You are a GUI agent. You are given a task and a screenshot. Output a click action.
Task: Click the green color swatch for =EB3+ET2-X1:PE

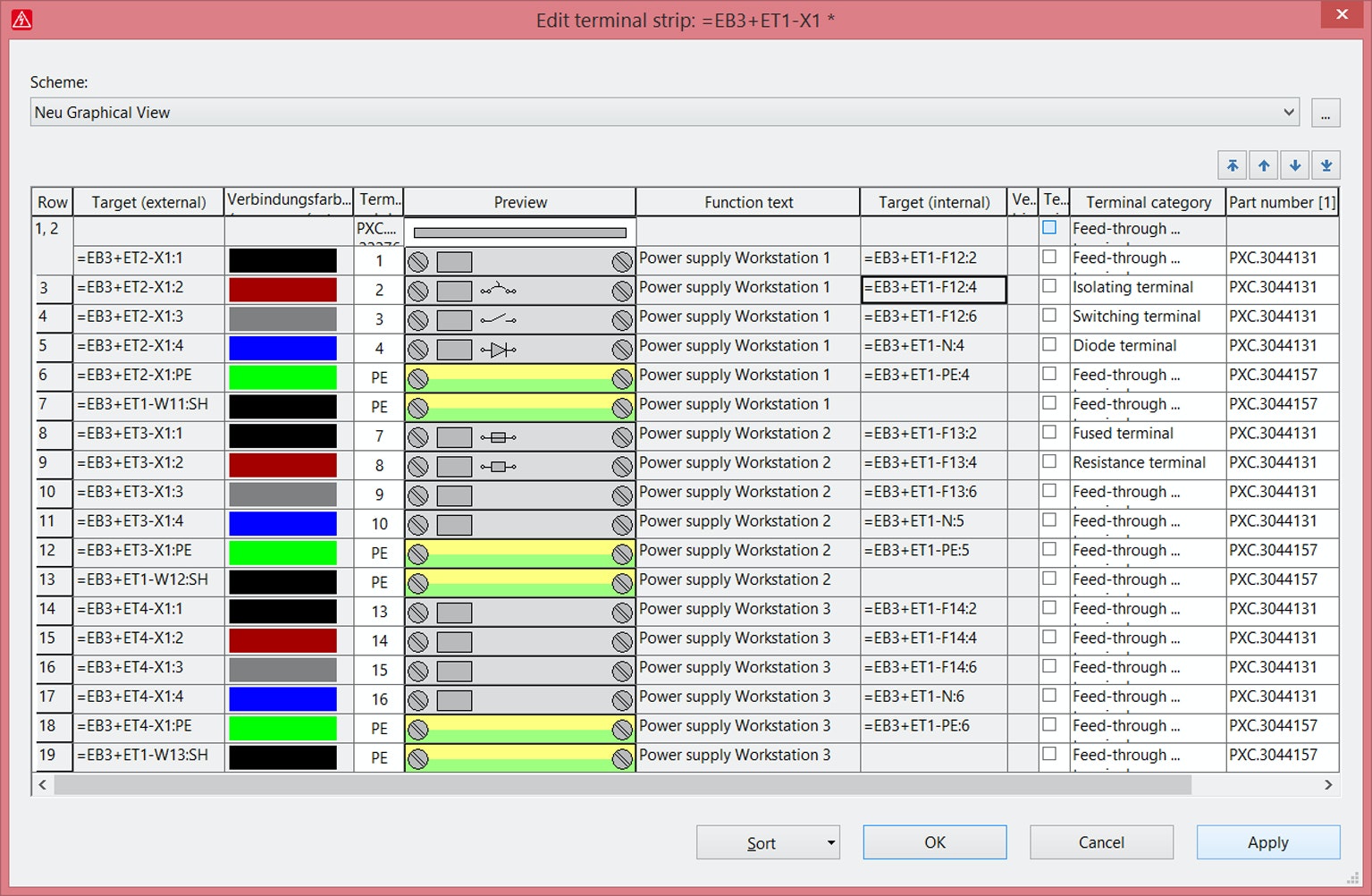tap(282, 376)
